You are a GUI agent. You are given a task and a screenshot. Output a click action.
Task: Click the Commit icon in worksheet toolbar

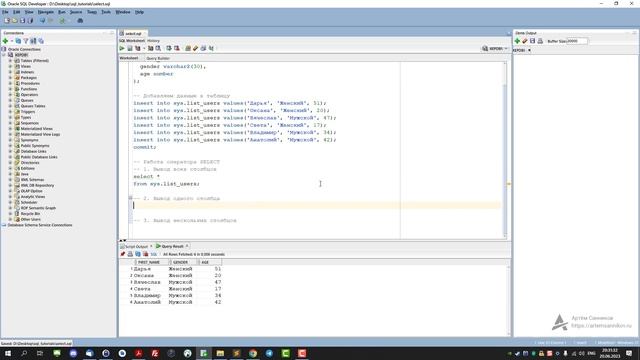coord(169,48)
